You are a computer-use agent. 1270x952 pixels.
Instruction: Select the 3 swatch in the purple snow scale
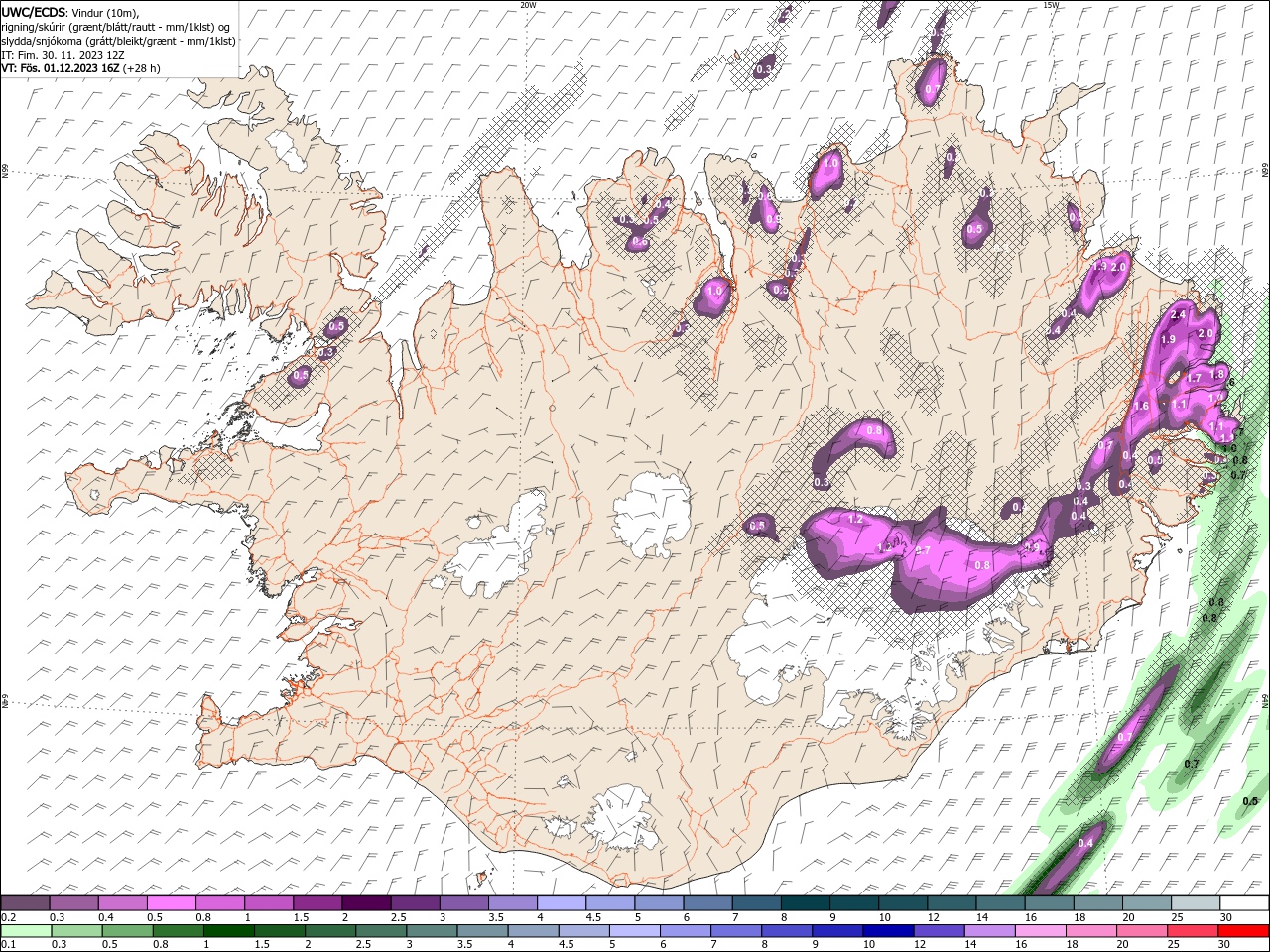point(464,903)
